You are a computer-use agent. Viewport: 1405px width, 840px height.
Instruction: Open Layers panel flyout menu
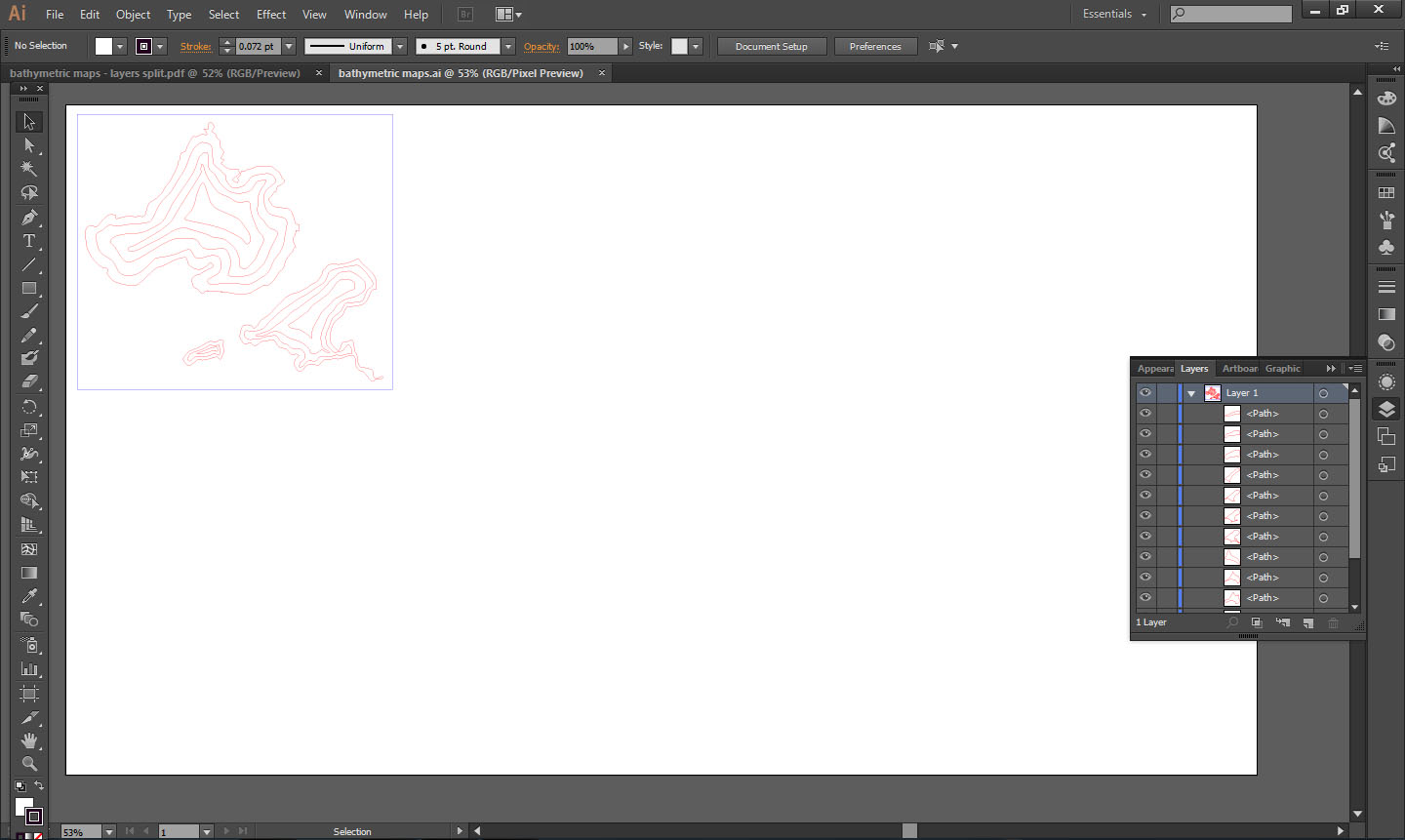(x=1355, y=369)
